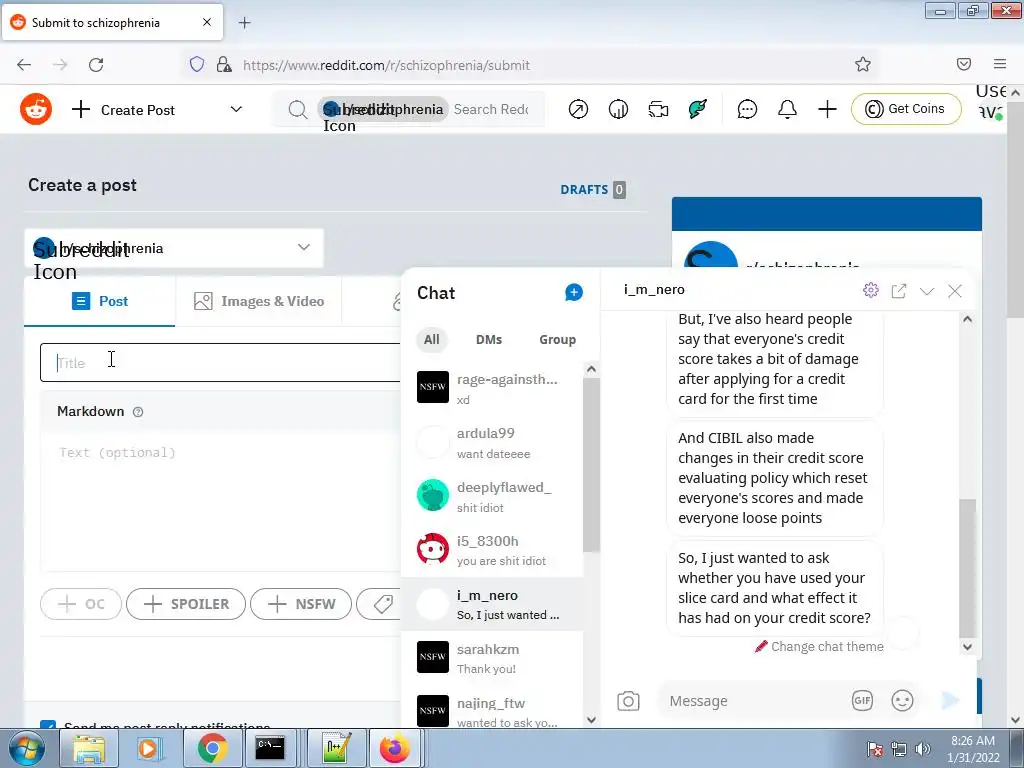
Task: Mark the post as SPOILER
Action: [x=186, y=604]
